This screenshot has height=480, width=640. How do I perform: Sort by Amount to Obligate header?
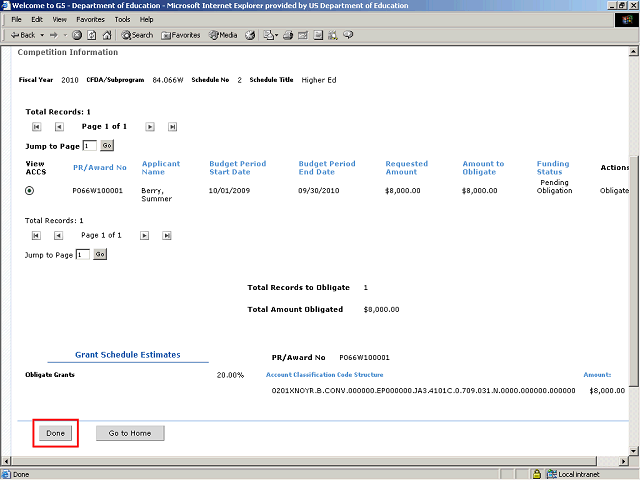[x=483, y=168]
